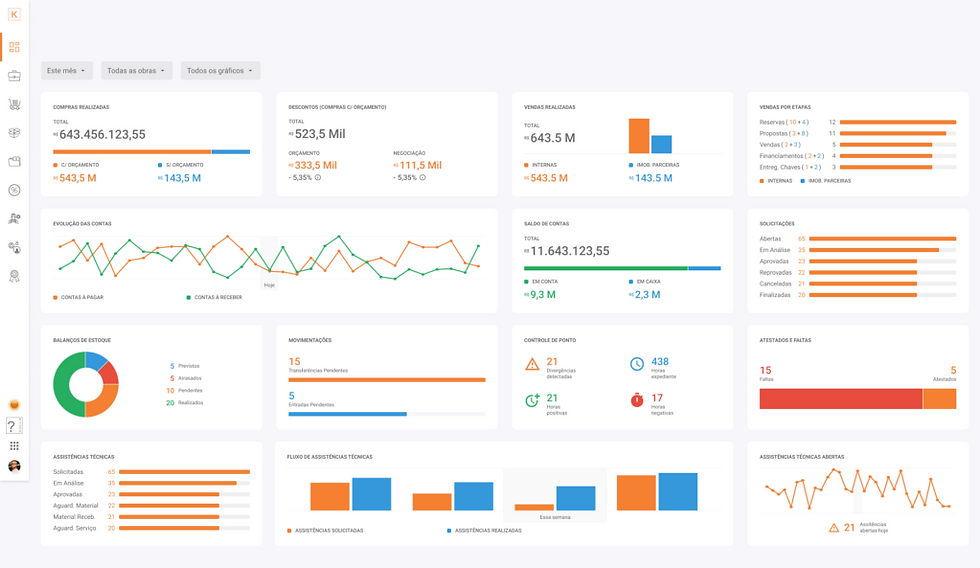Open the stock boxes icon in sidebar
Screen dimensions: 980x568
14,132
